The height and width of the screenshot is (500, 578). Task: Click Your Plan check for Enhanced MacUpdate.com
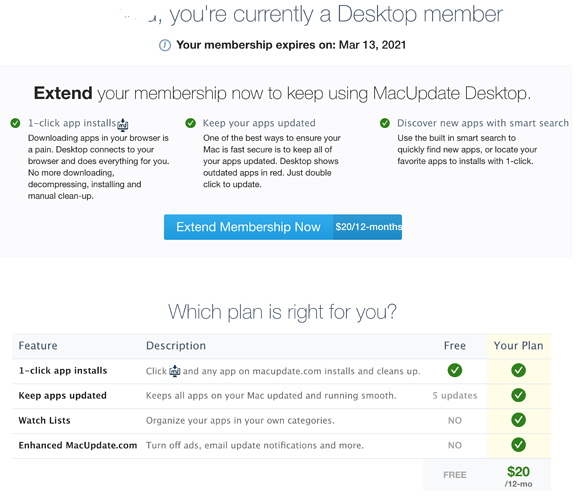[x=518, y=444]
